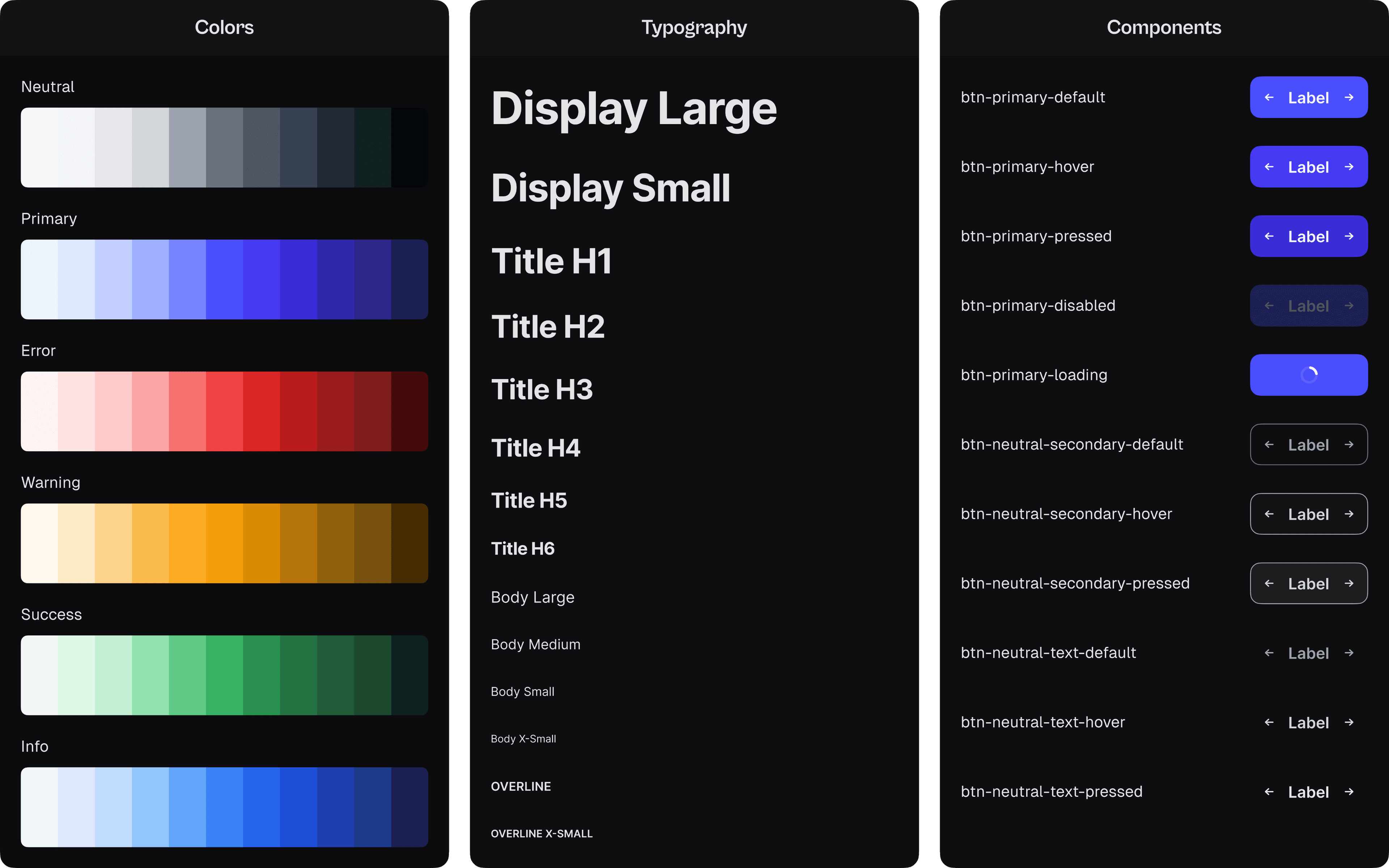Click left arrow icon in btn-primary-disabled button
This screenshot has height=868, width=1389.
click(1269, 306)
